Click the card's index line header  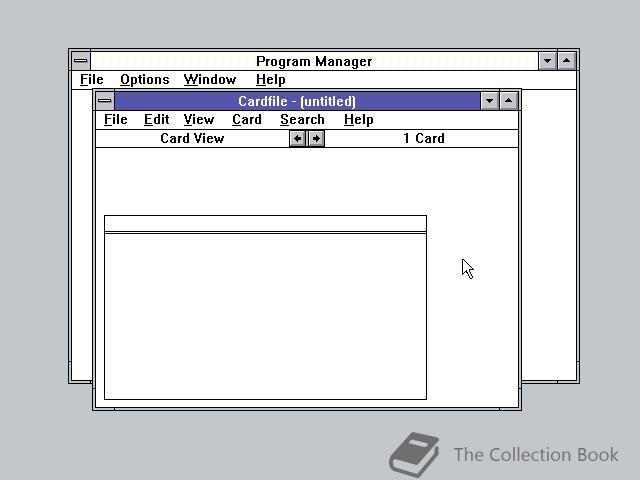pos(265,224)
